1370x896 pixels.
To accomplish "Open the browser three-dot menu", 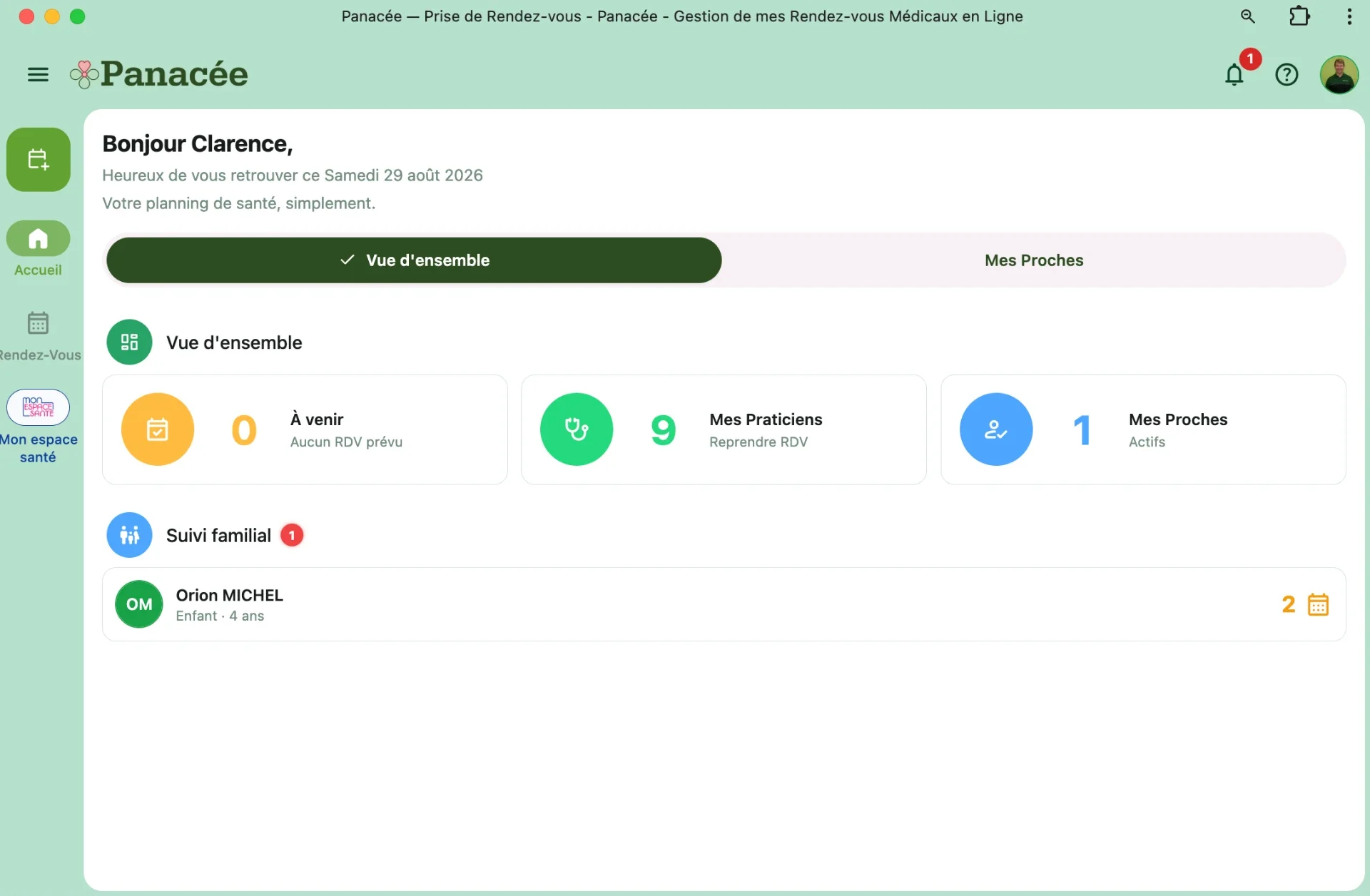I will point(1349,16).
